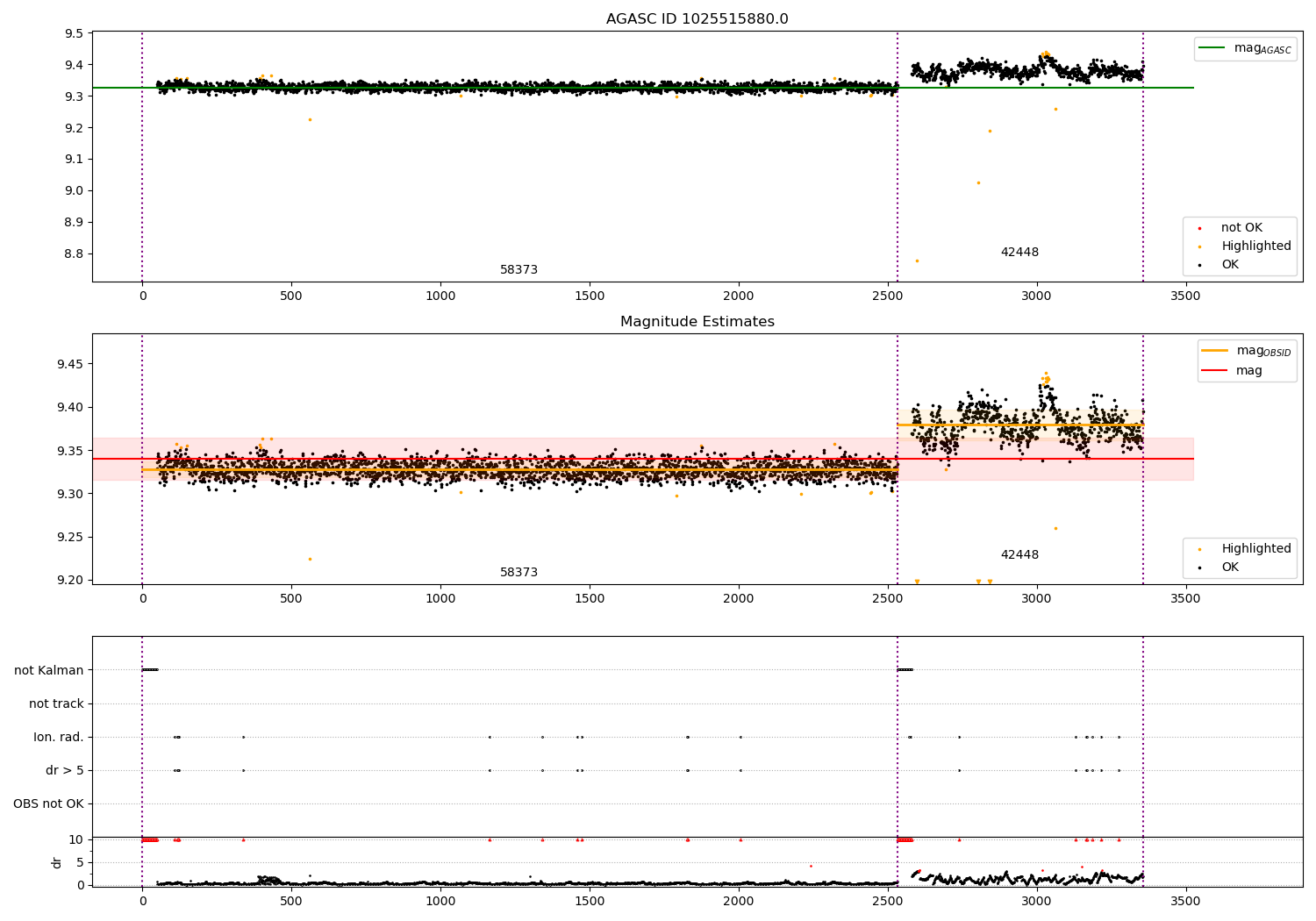This screenshot has height=921, width=1316.
Task: Click x-tick '2000' under middle plot
Action: (x=739, y=599)
